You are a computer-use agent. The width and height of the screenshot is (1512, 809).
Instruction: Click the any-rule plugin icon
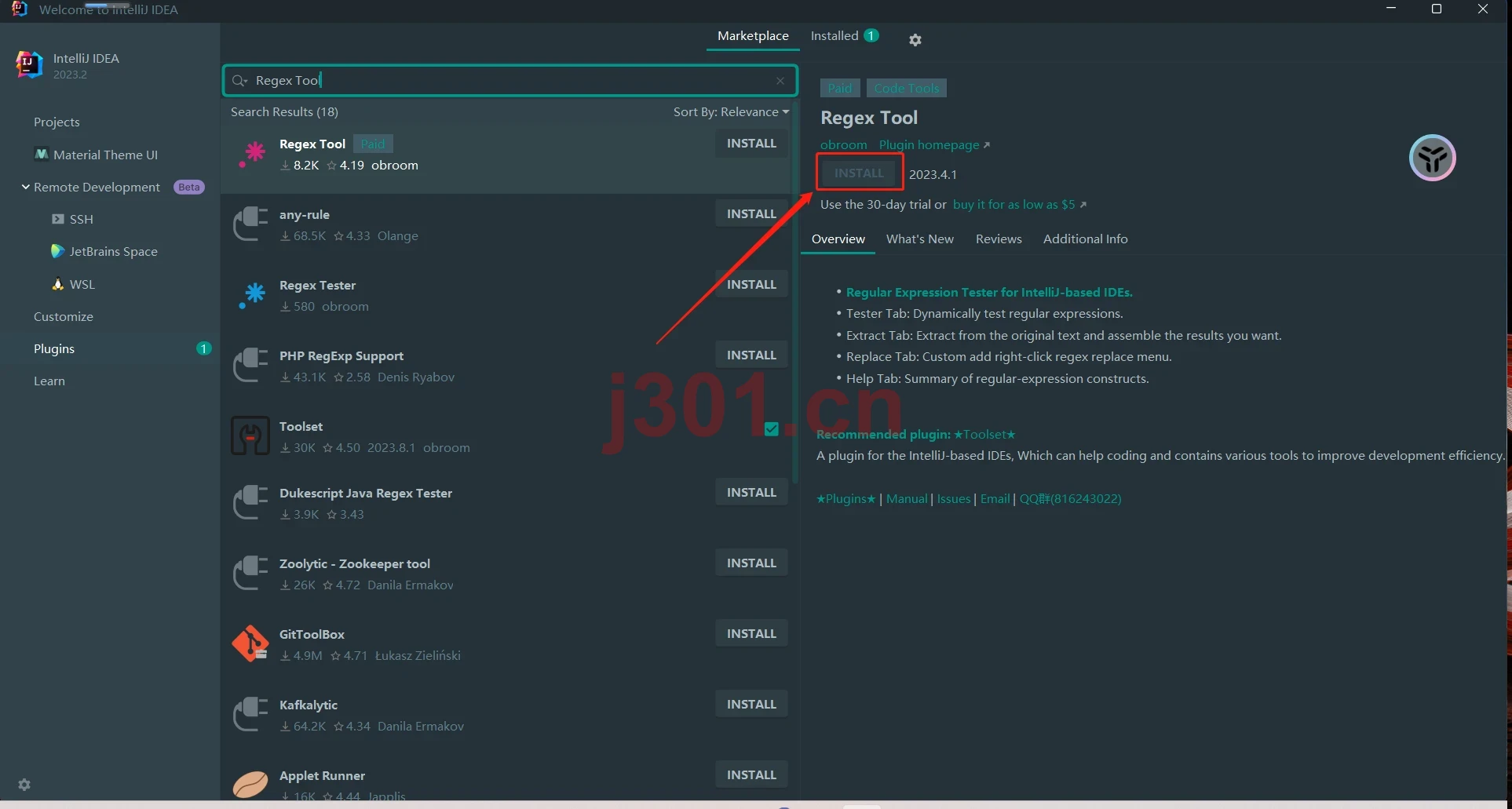(251, 224)
